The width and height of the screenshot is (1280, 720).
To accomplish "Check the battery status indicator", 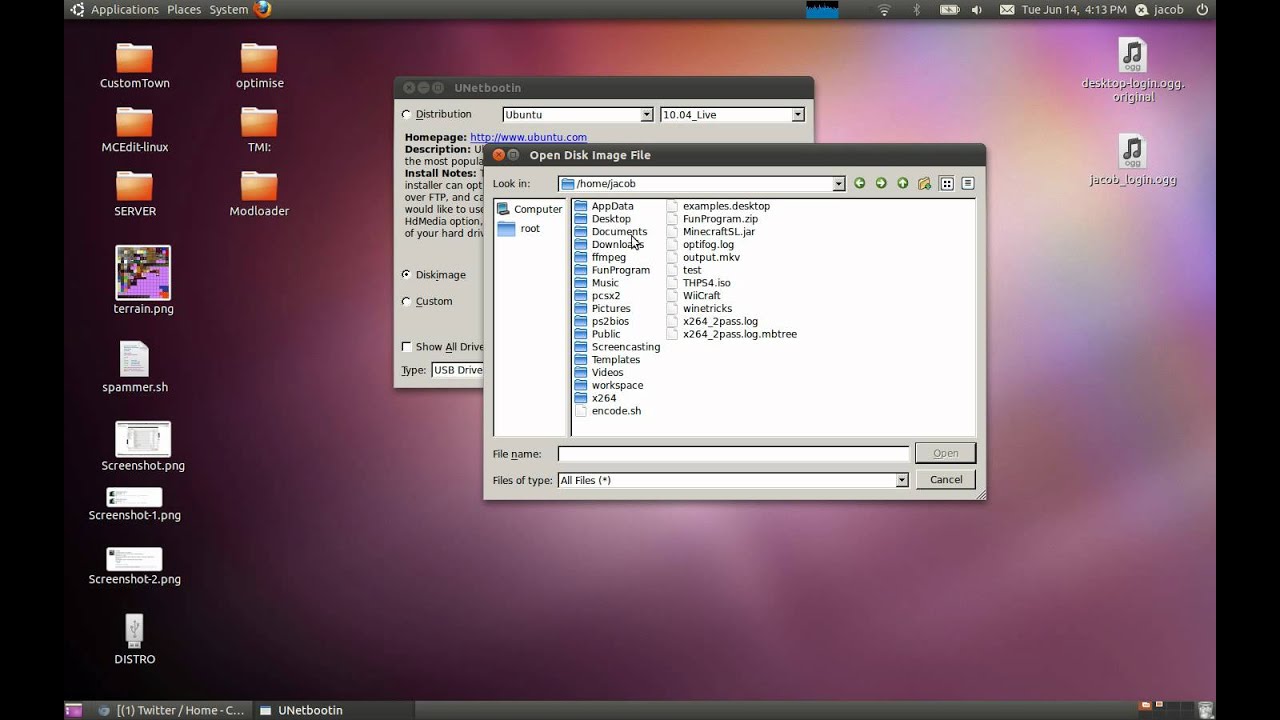I will [949, 9].
